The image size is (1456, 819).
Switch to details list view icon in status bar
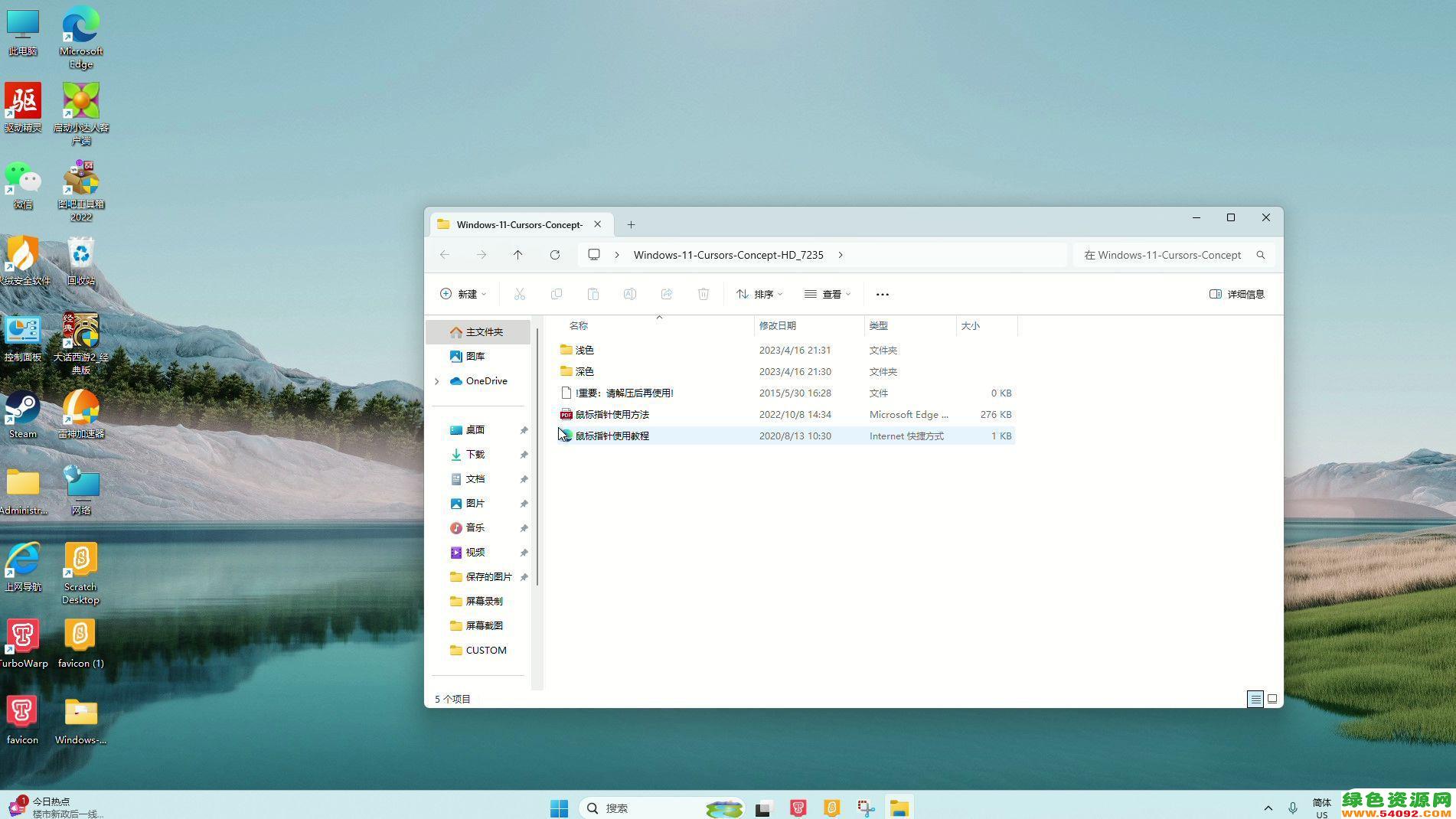click(x=1255, y=699)
